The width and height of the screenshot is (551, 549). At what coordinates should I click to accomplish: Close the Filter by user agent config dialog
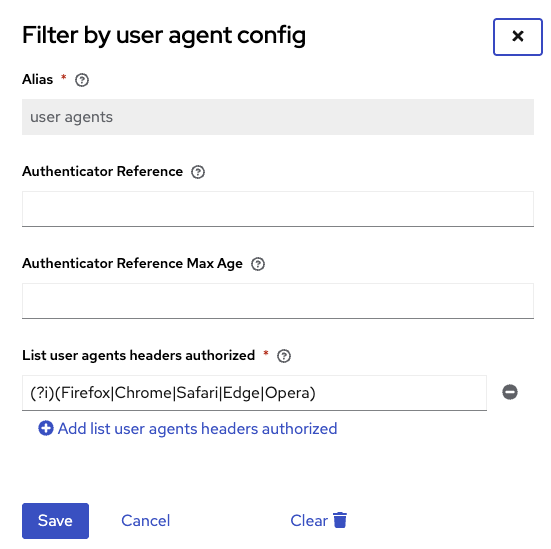pyautogui.click(x=518, y=37)
